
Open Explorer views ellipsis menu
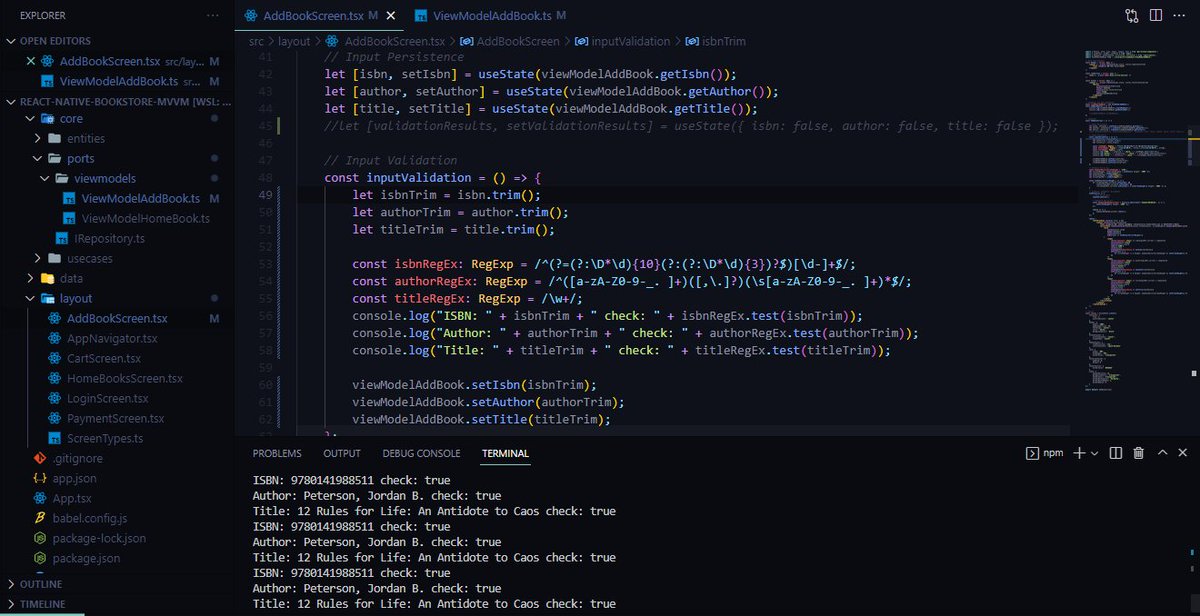coord(212,16)
